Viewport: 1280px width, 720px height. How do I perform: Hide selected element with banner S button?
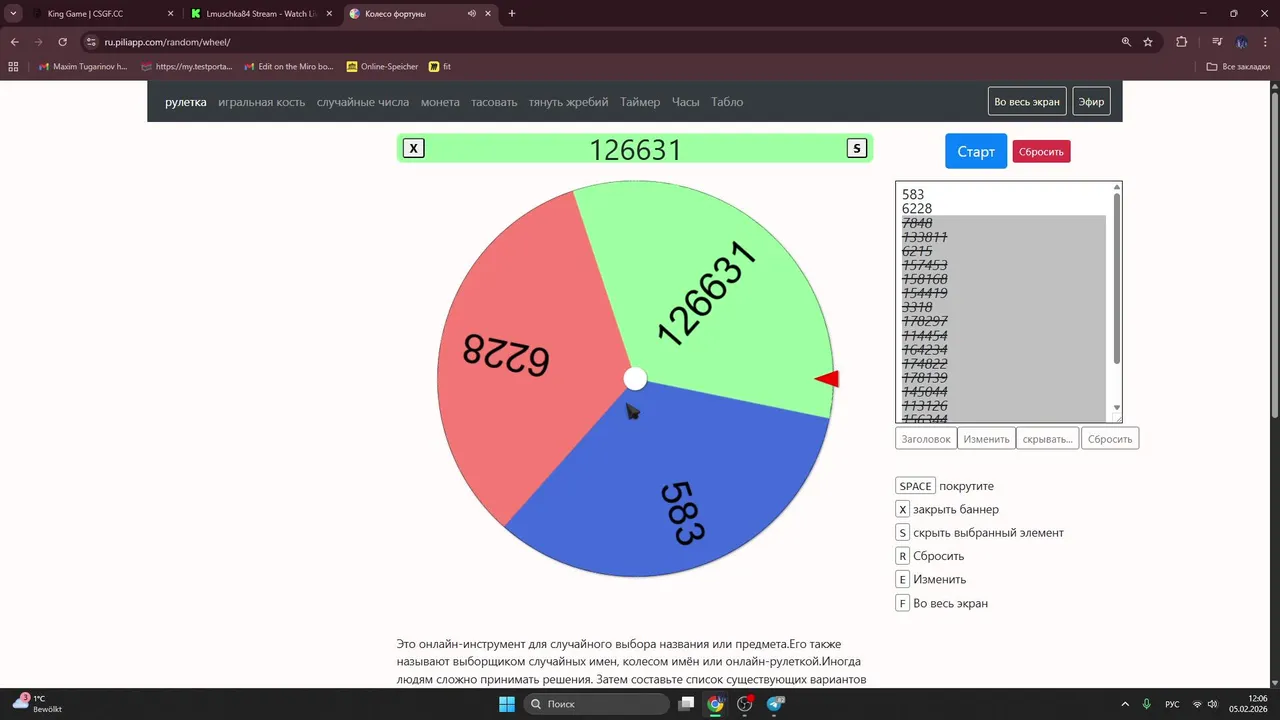pos(856,148)
